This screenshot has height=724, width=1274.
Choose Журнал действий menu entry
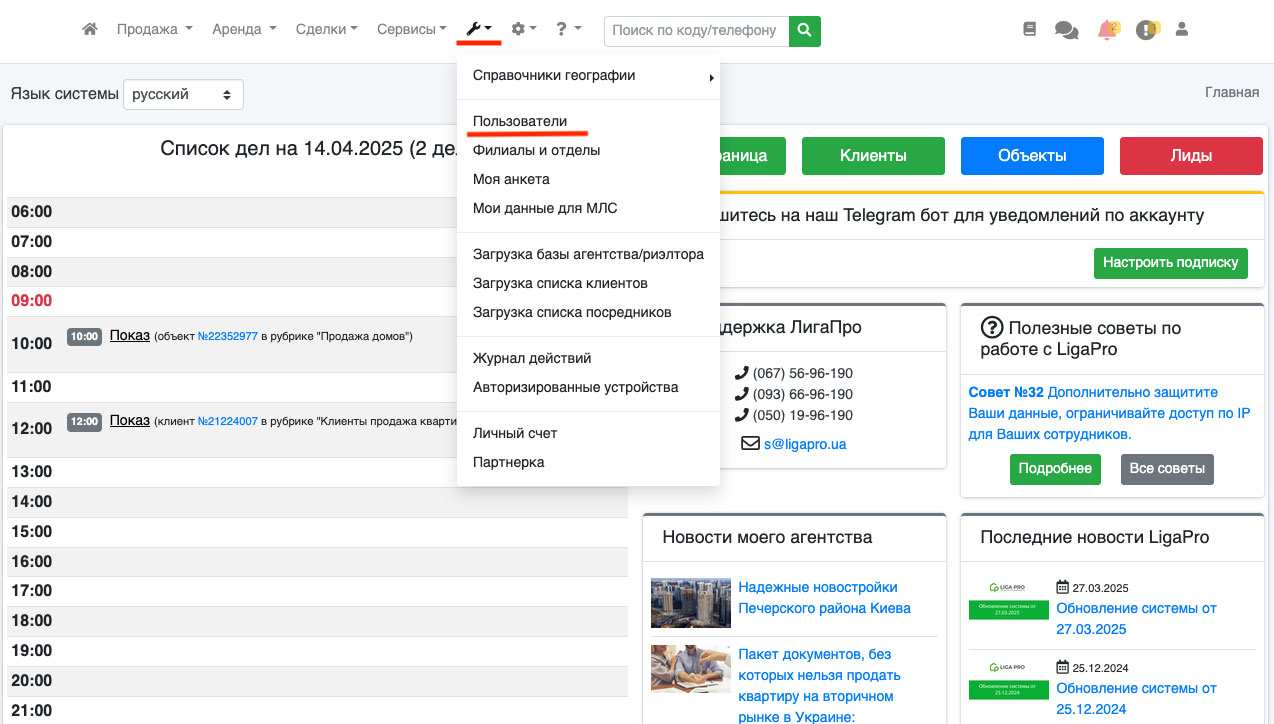[x=532, y=358]
